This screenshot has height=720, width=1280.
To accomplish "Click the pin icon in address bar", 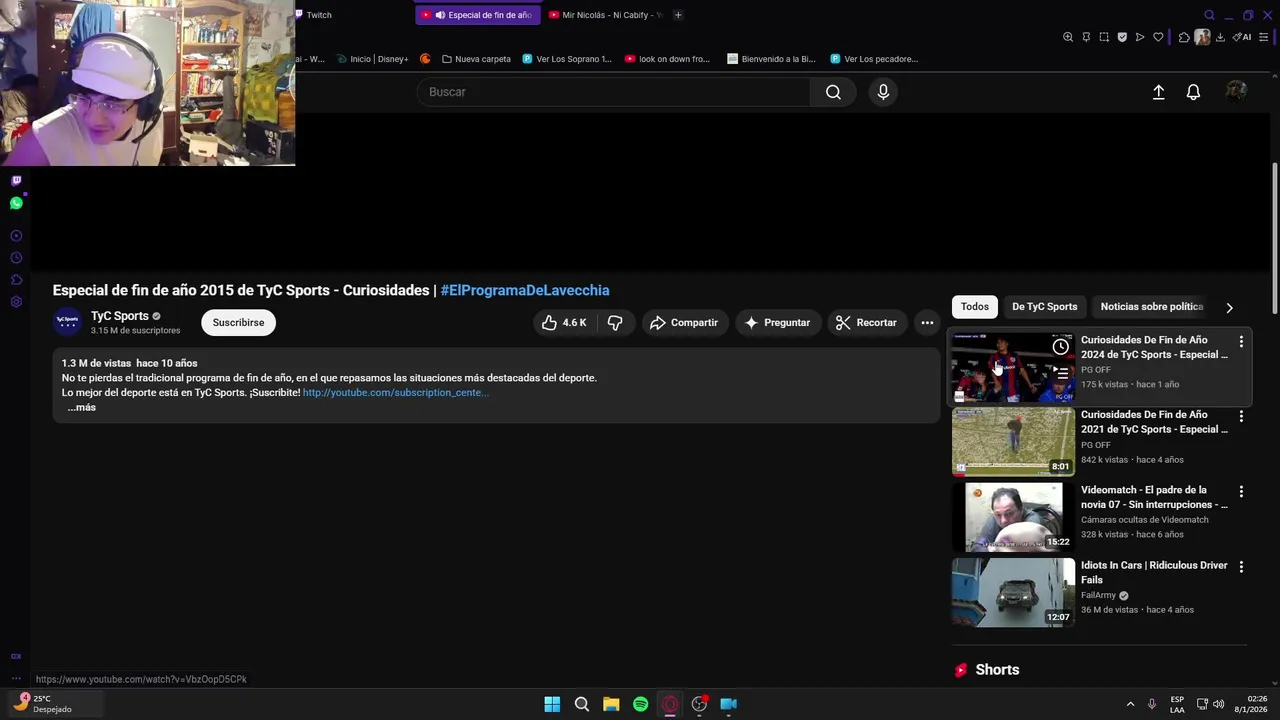I will [x=1086, y=37].
